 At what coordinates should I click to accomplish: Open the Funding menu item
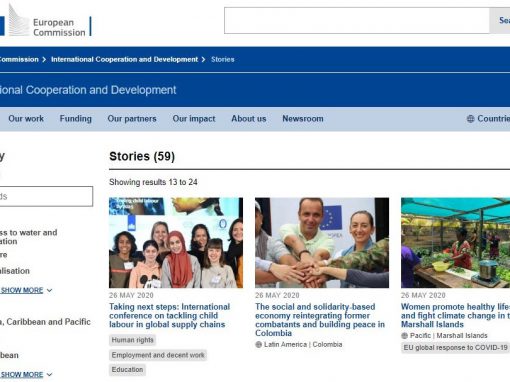pyautogui.click(x=76, y=119)
